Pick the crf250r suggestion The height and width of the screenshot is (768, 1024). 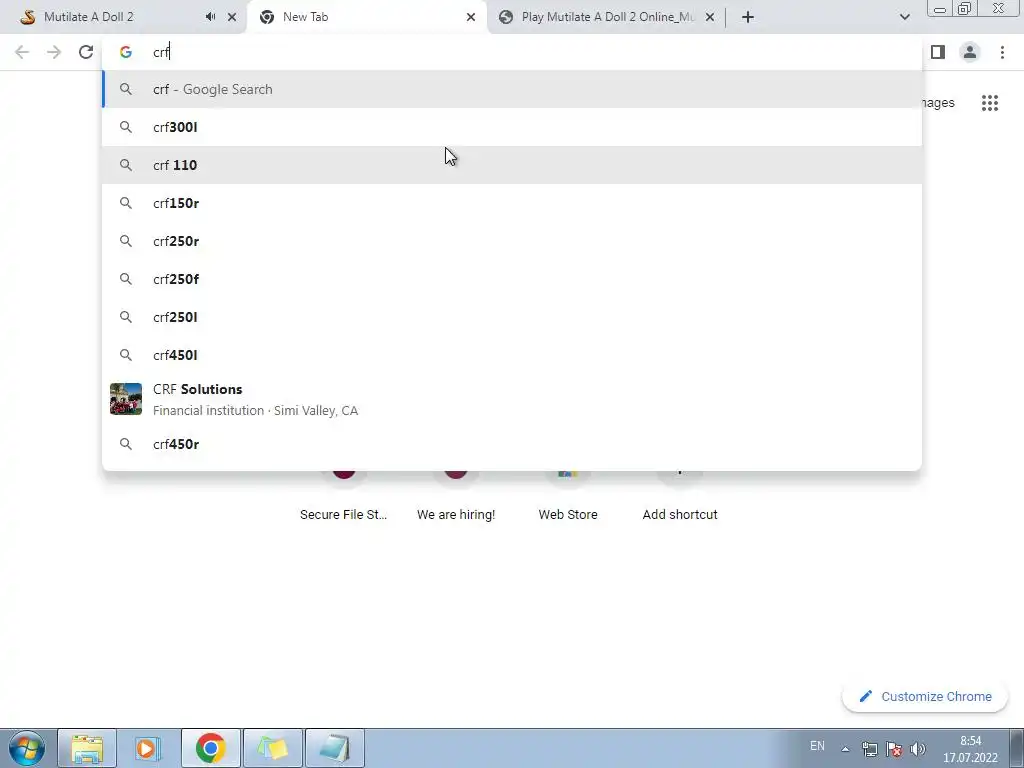pos(512,241)
